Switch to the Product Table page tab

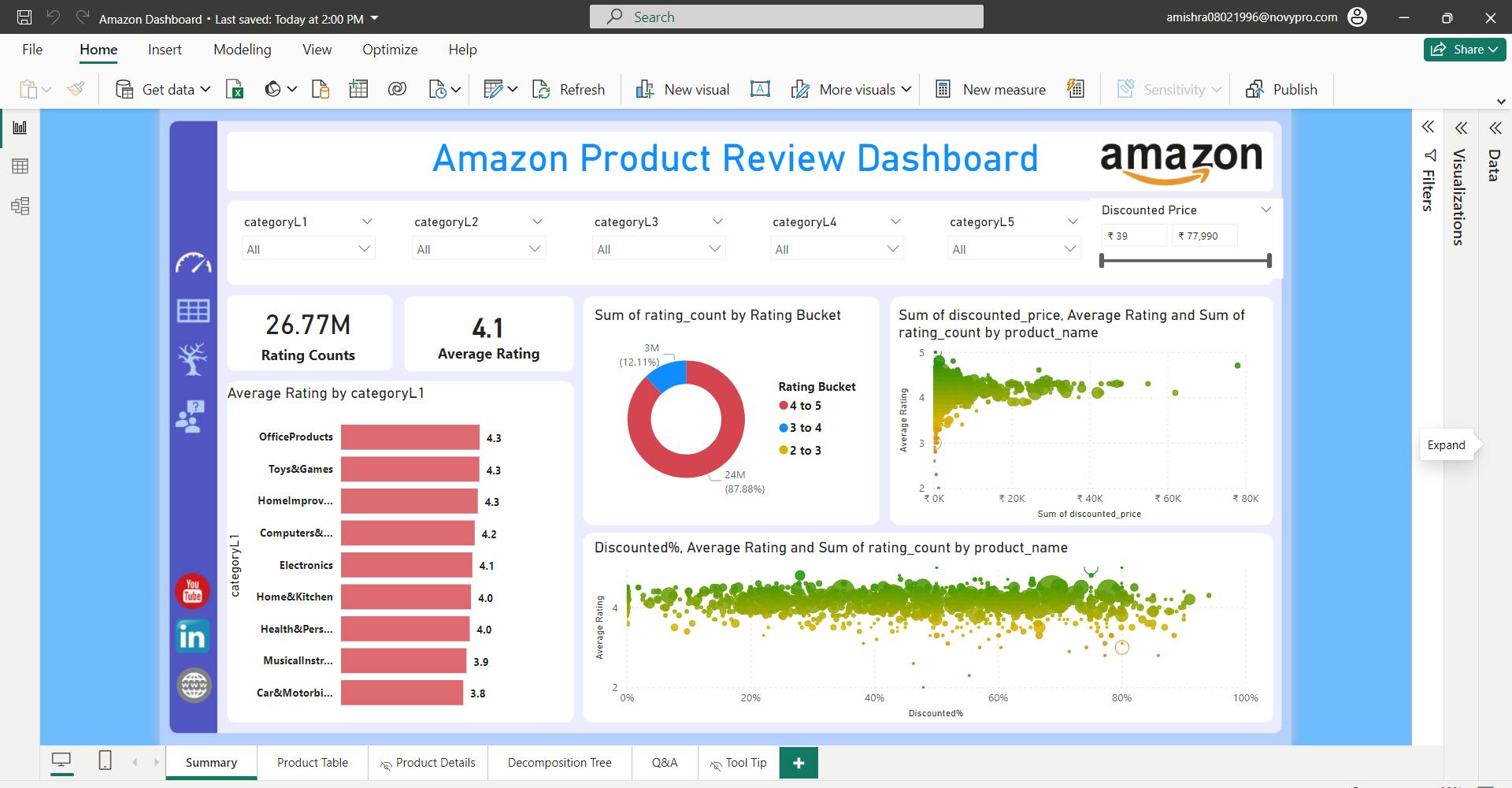pos(313,763)
